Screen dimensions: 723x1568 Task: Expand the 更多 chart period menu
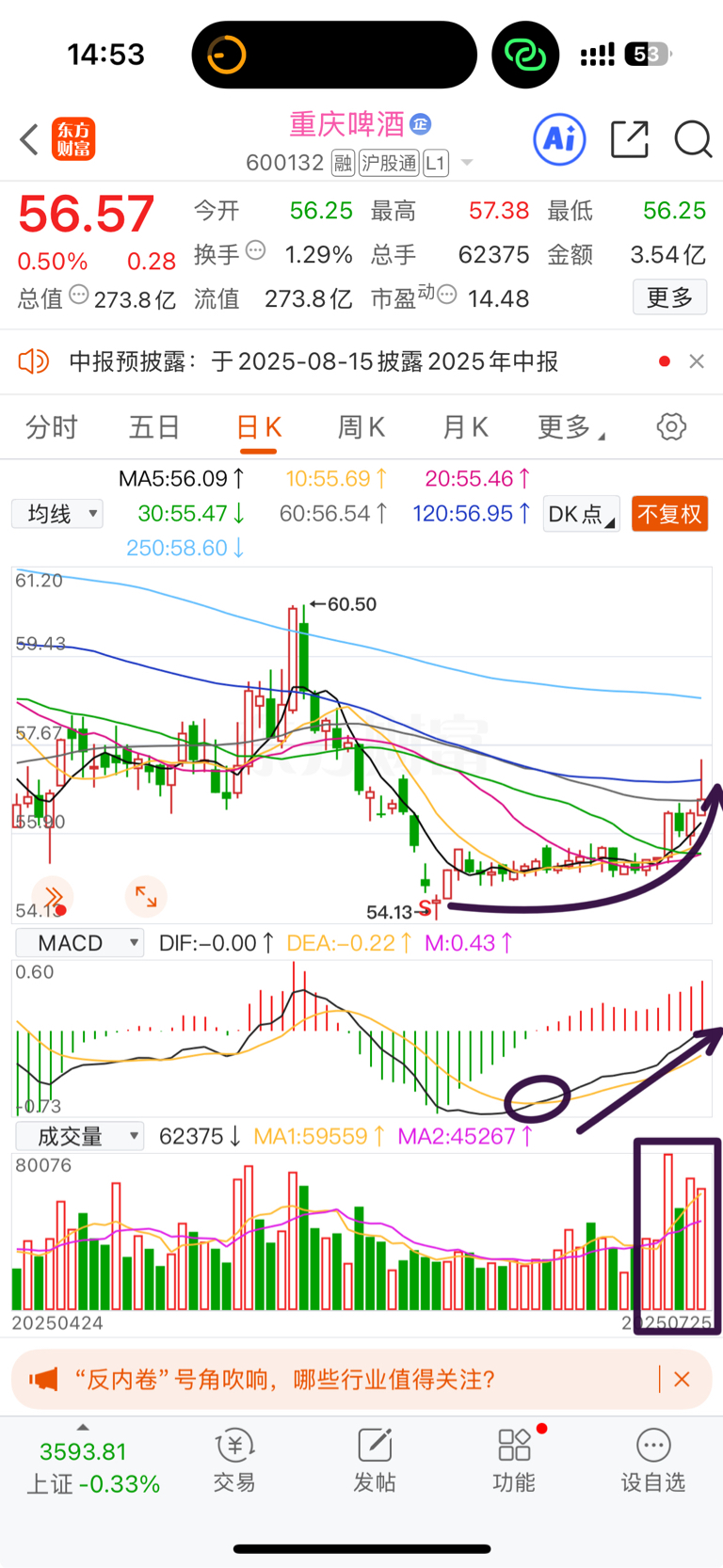click(x=570, y=427)
